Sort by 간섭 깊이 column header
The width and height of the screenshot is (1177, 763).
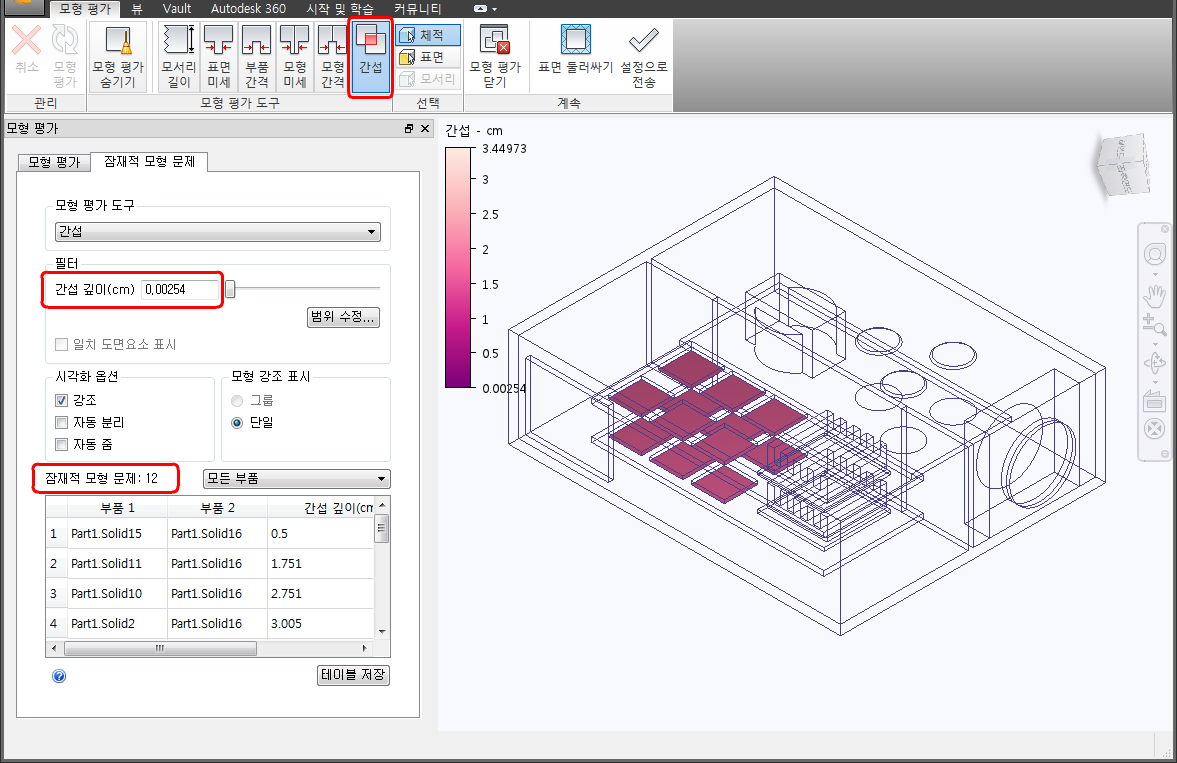tap(321, 508)
